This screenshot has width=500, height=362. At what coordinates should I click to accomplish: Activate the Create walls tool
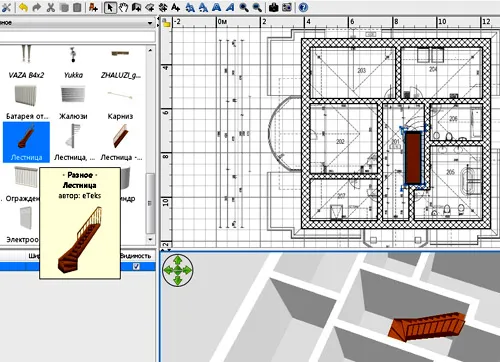click(x=136, y=7)
